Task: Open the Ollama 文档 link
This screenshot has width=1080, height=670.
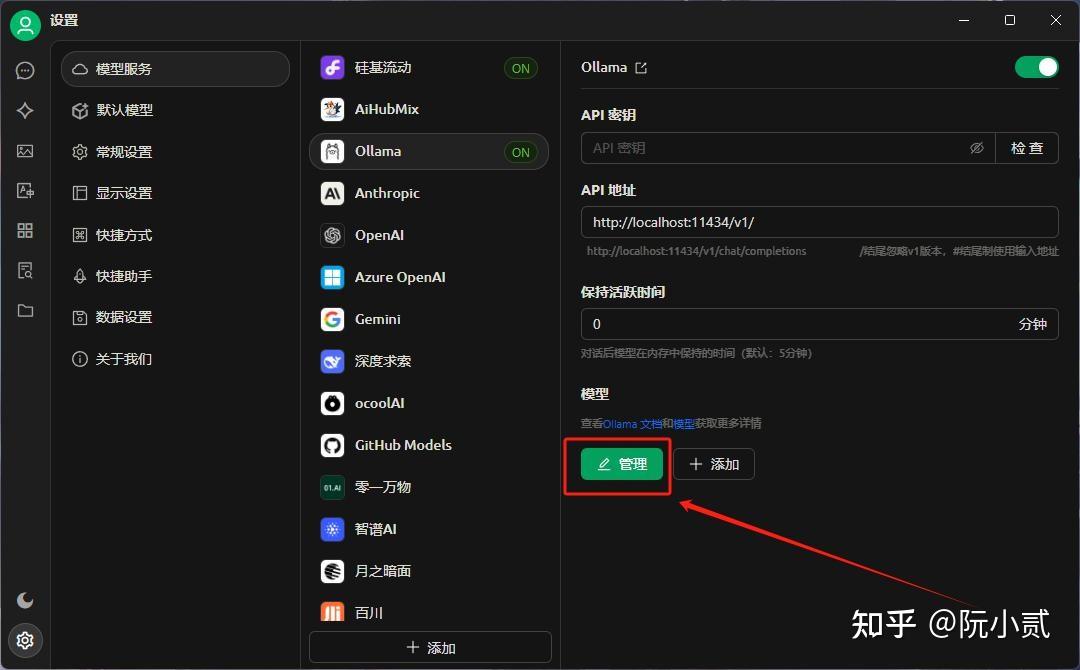Action: tap(632, 423)
